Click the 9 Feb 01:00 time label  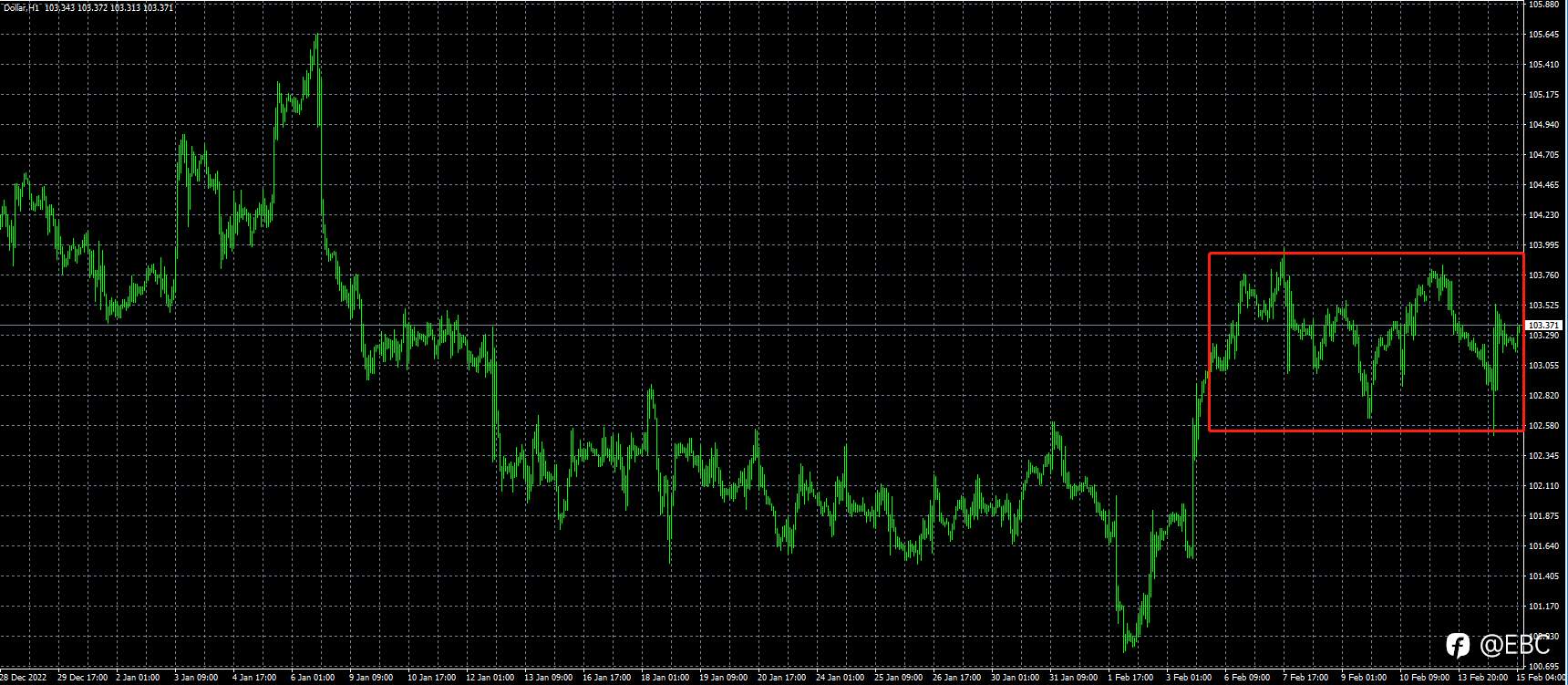(1364, 678)
